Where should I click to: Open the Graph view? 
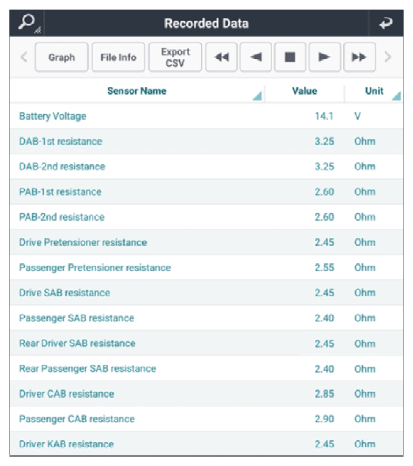[x=62, y=57]
